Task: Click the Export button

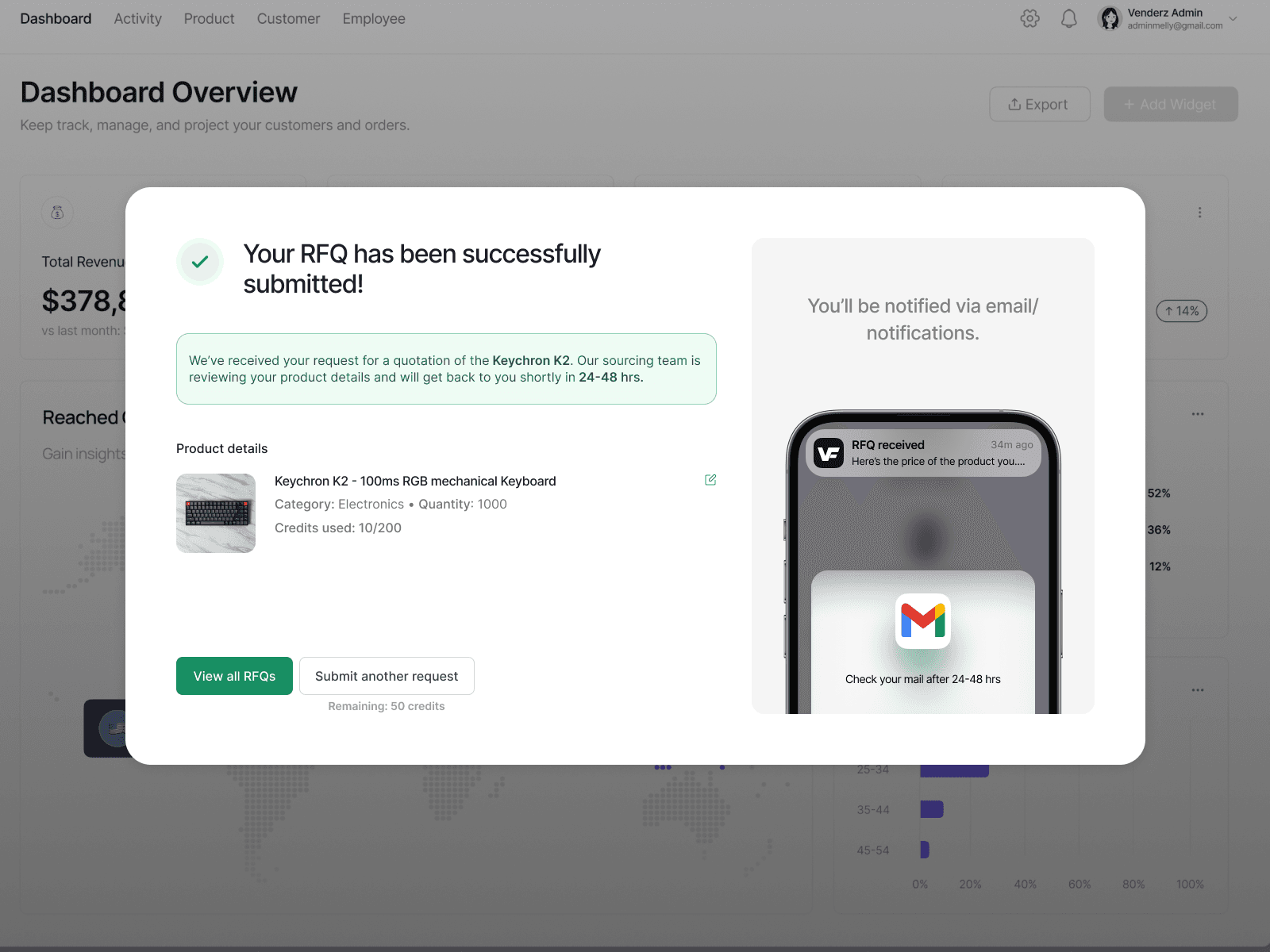Action: coord(1039,104)
